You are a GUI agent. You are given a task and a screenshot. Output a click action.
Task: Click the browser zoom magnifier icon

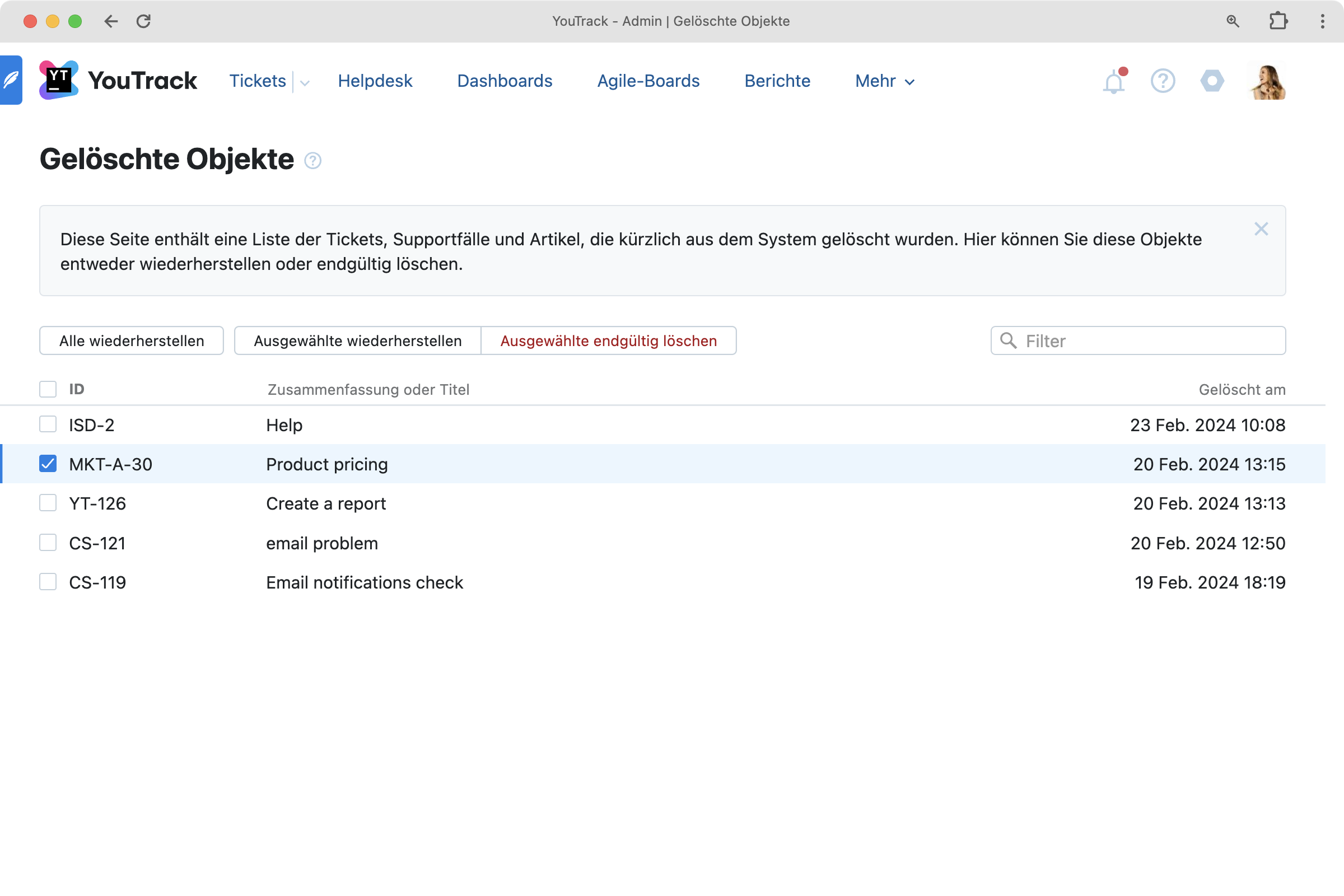pos(1233,21)
